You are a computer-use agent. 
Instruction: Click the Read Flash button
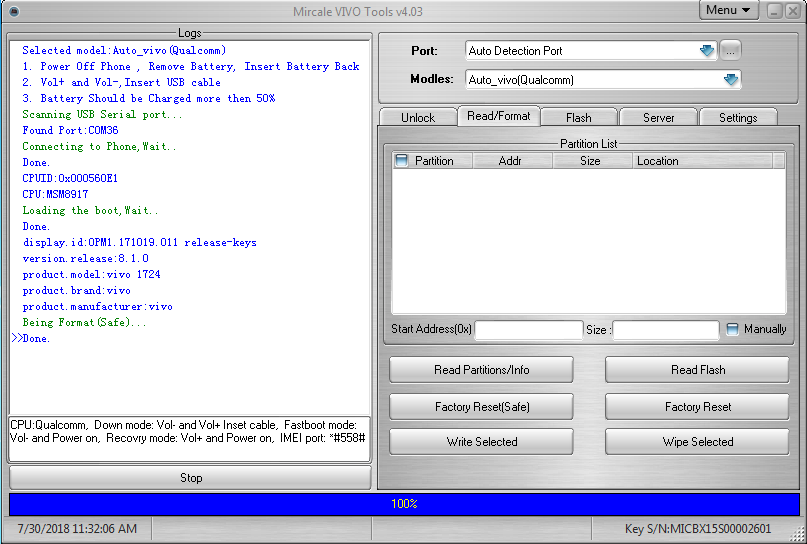click(697, 370)
